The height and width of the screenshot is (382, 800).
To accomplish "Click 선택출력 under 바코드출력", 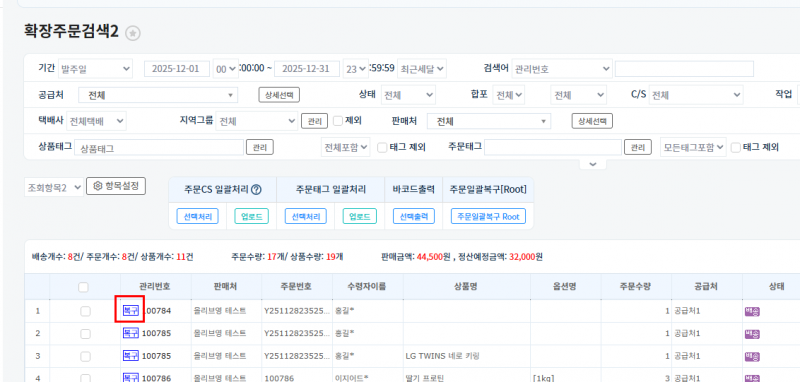I will pos(414,216).
